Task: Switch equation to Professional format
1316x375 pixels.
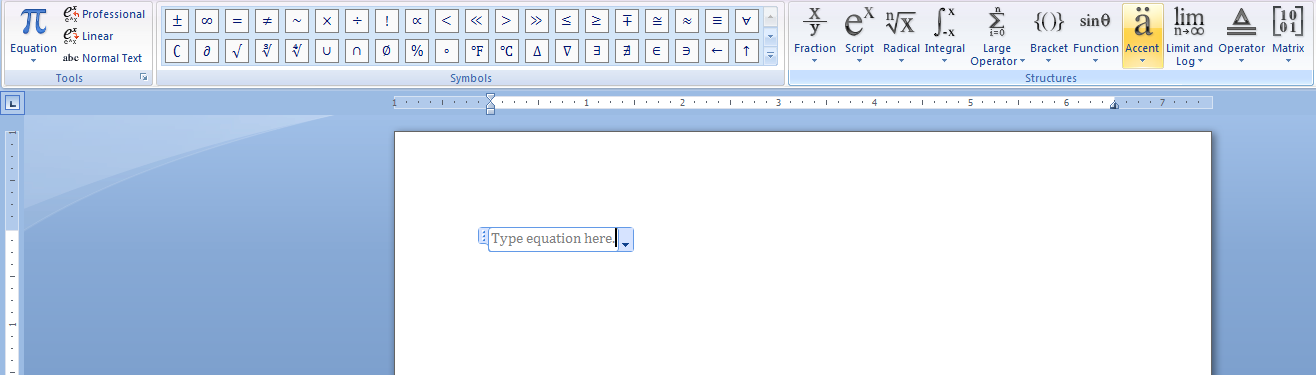Action: coord(104,14)
